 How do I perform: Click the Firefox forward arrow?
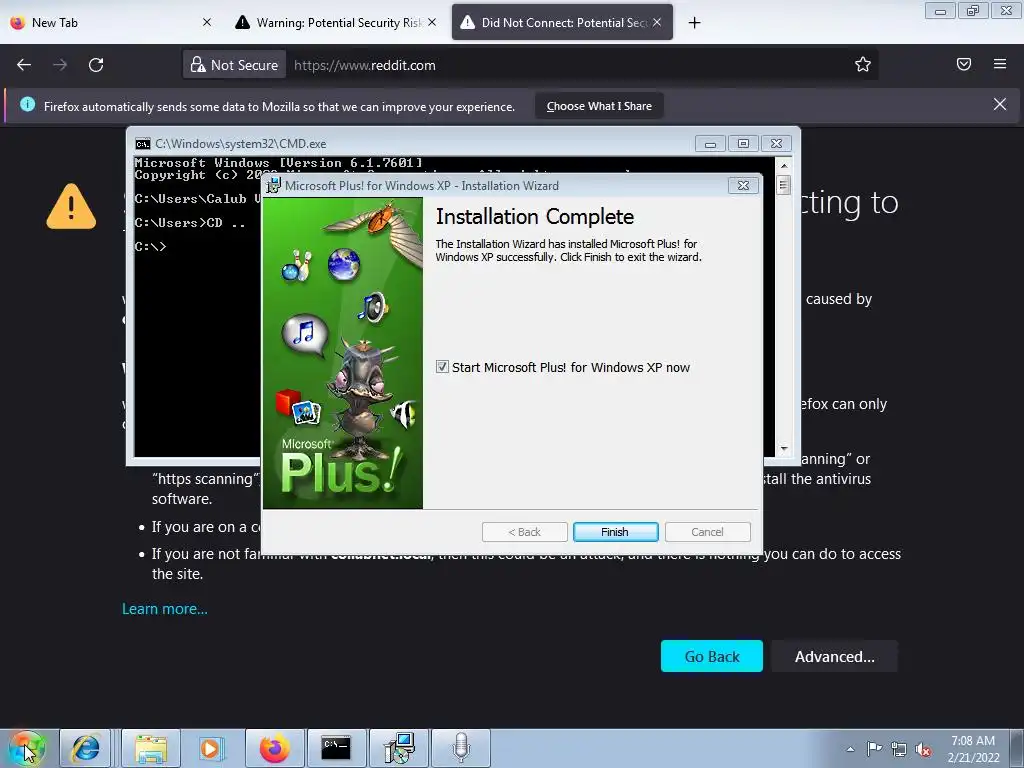[x=60, y=65]
